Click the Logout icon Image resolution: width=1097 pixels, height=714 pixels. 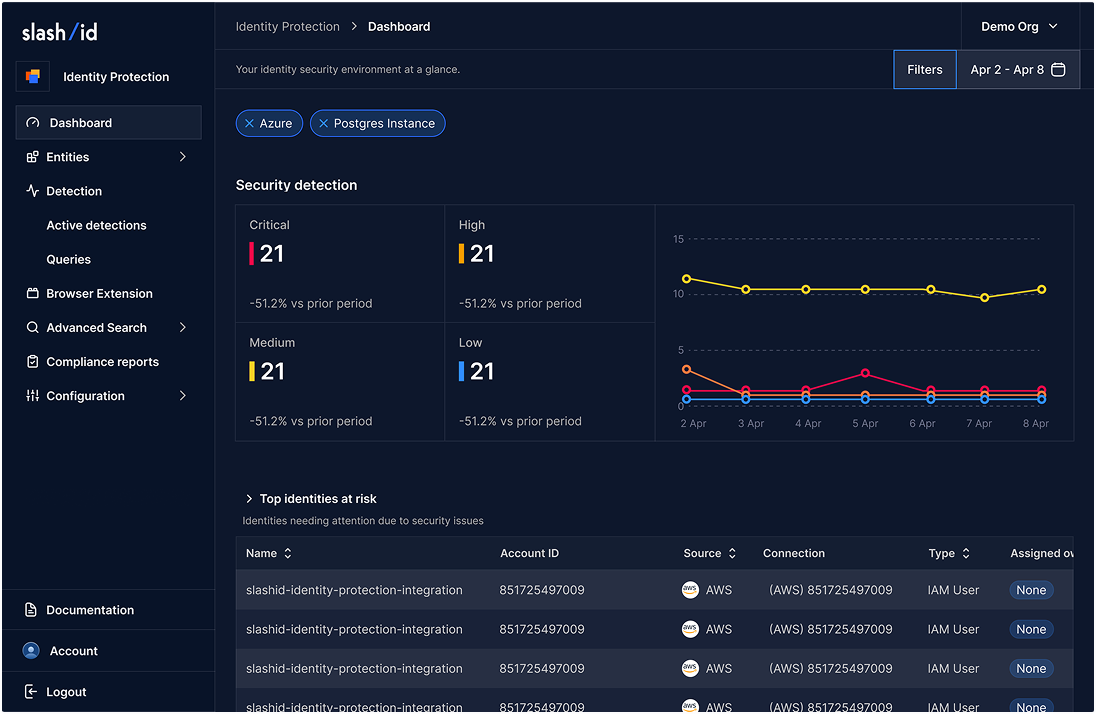pos(32,692)
